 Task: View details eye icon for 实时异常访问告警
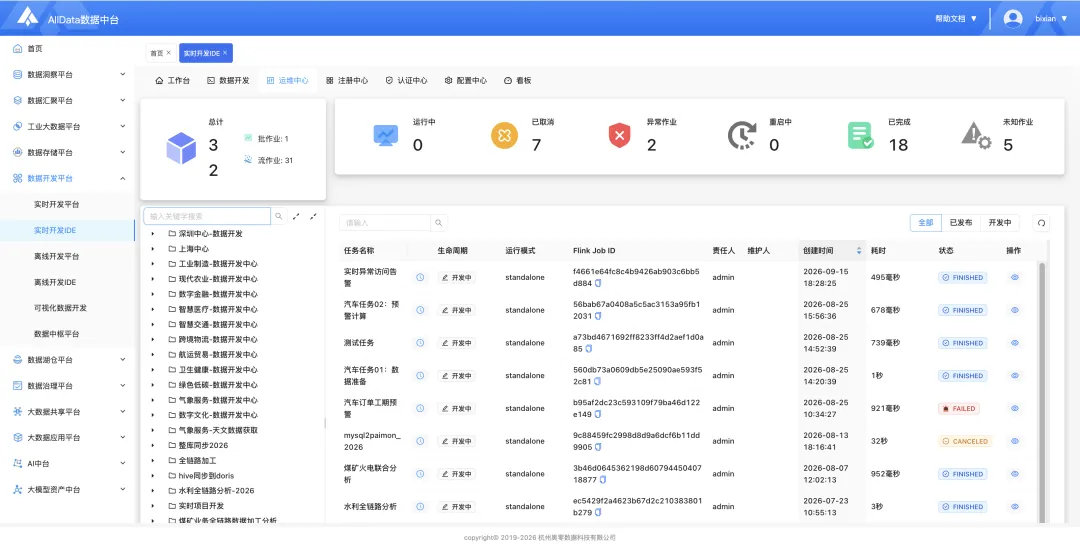pos(1015,277)
